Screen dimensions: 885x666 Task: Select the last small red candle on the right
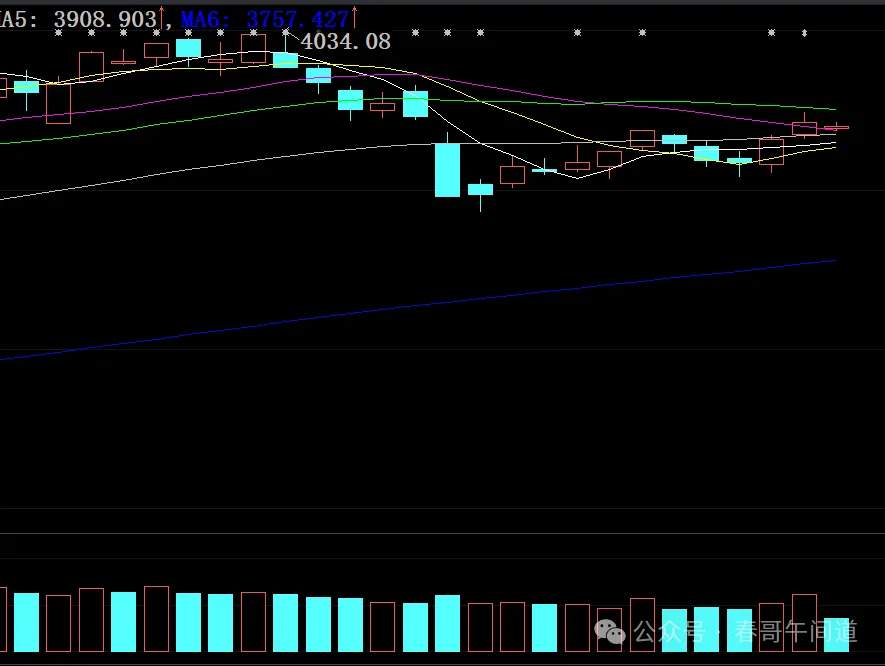[x=836, y=128]
